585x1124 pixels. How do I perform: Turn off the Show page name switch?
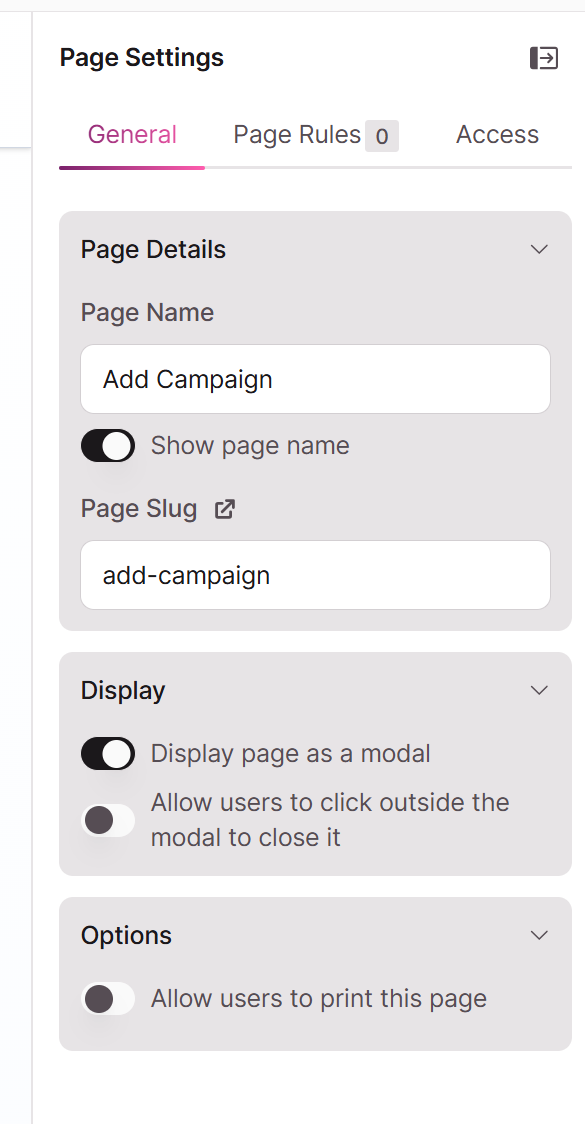click(108, 446)
